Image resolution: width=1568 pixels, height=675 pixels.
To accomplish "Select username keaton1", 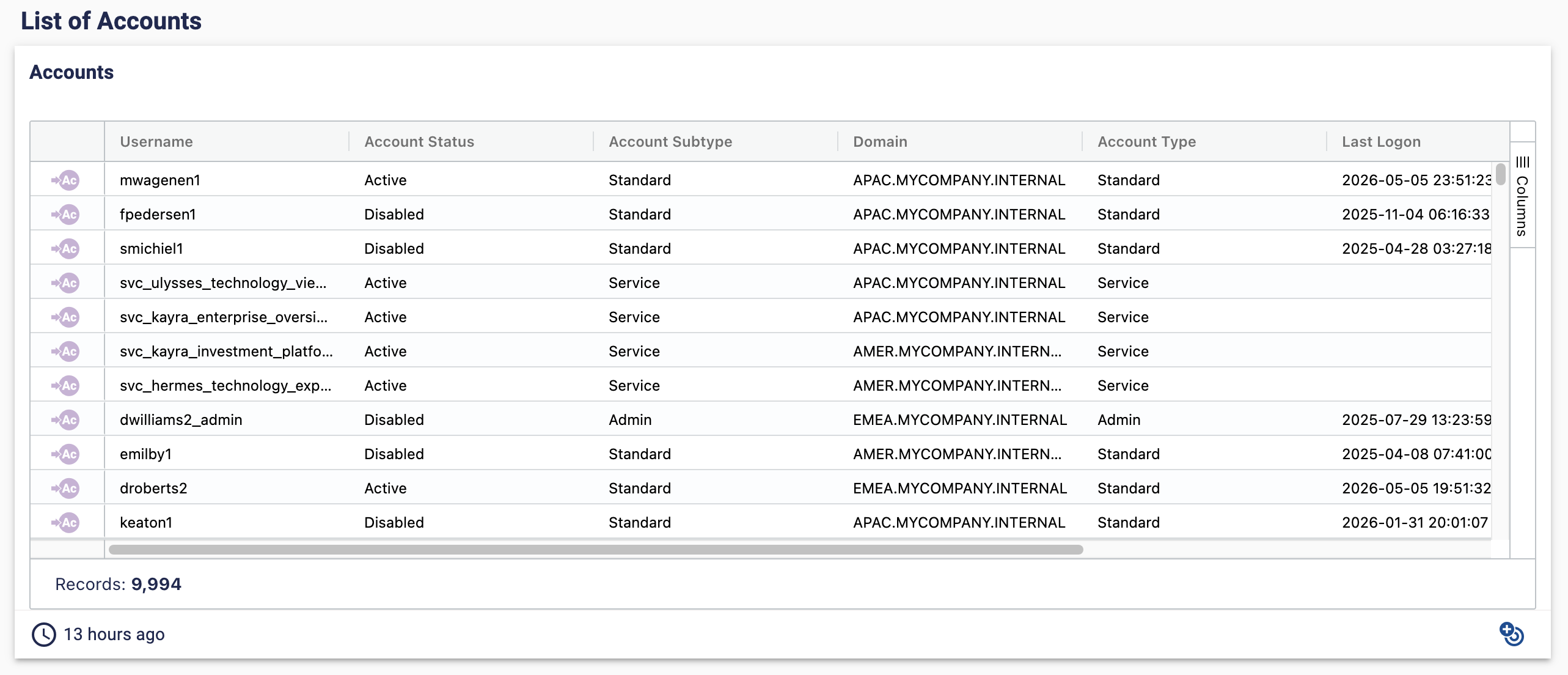I will (x=146, y=523).
